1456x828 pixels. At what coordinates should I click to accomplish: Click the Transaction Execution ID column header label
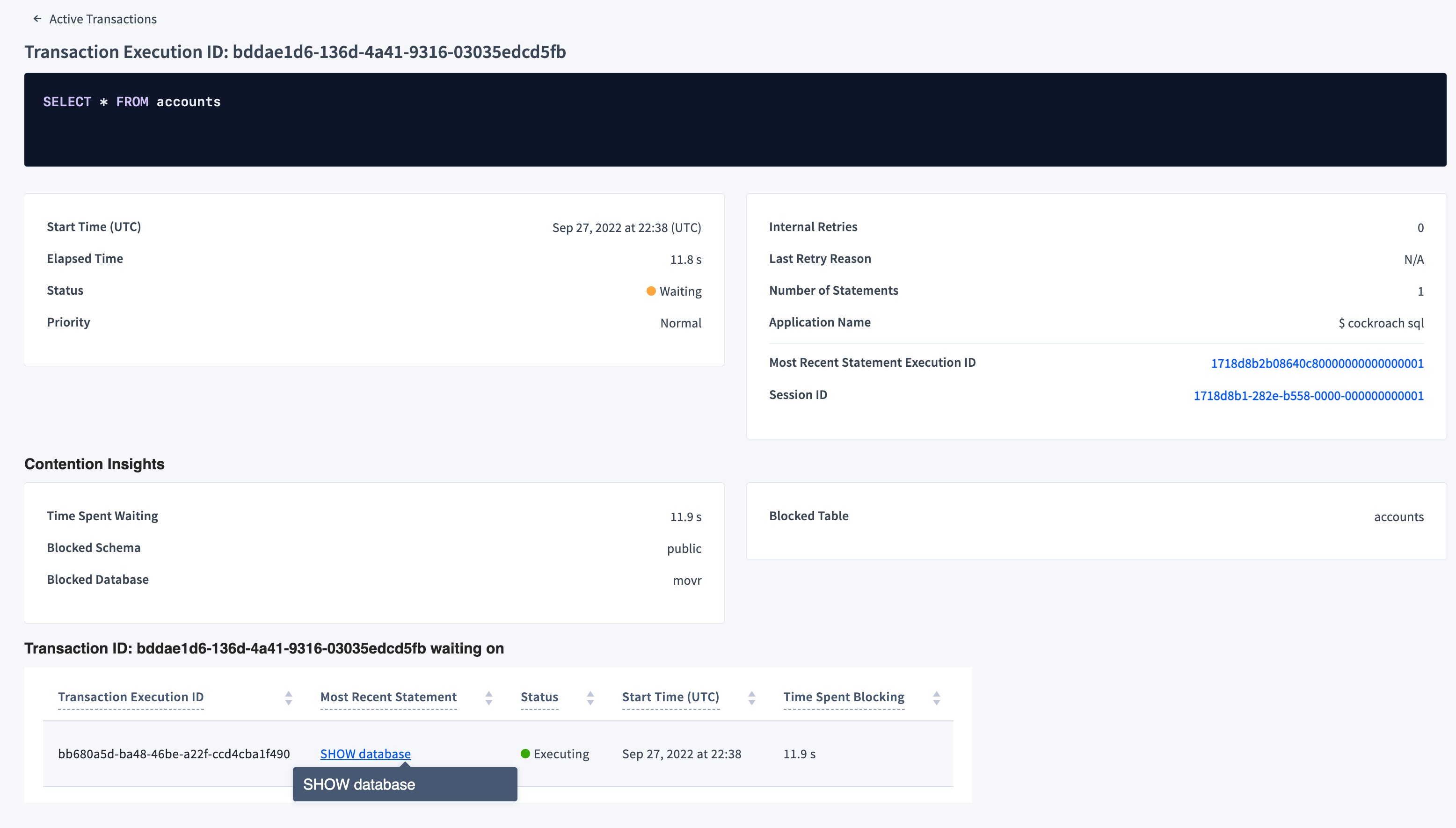click(131, 697)
